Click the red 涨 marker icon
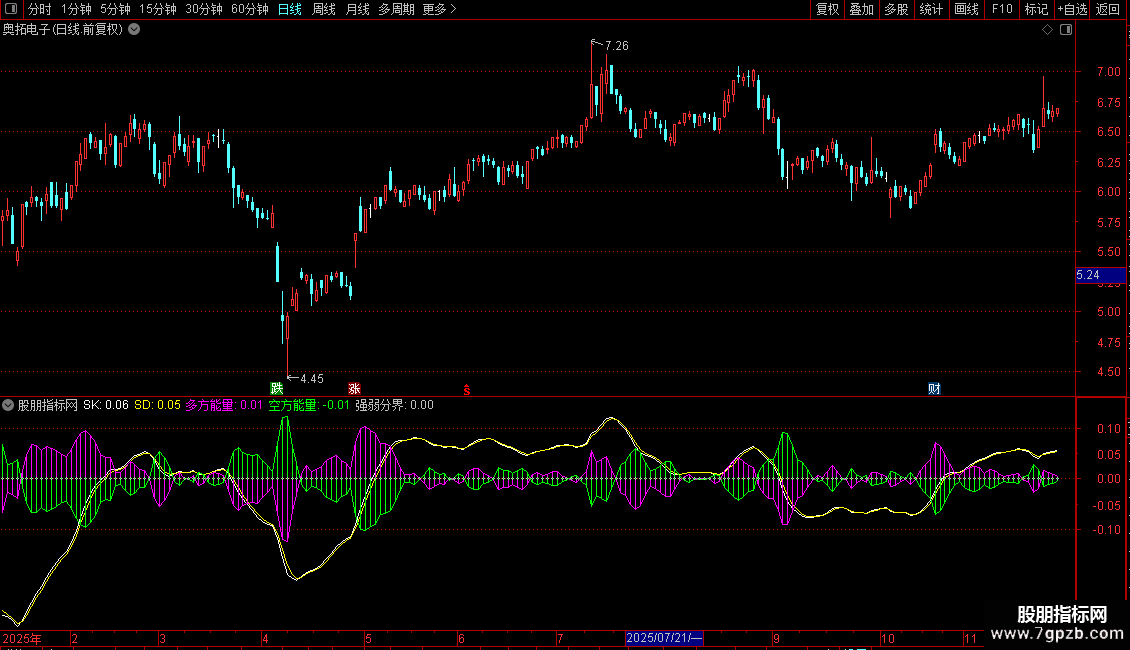 pos(354,389)
